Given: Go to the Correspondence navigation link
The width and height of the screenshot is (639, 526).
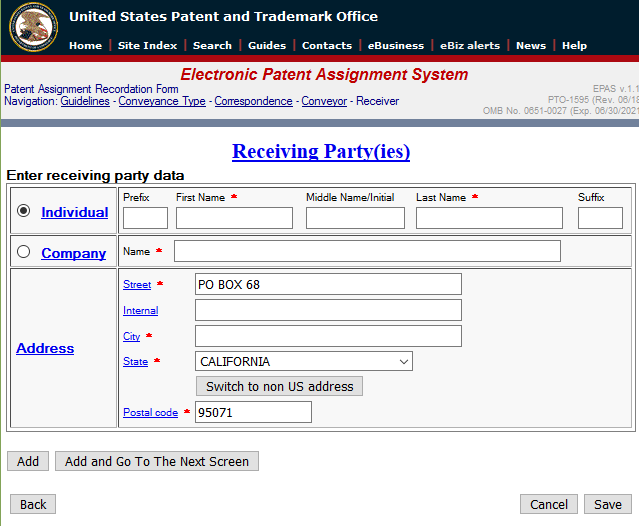Looking at the screenshot, I should (x=253, y=101).
